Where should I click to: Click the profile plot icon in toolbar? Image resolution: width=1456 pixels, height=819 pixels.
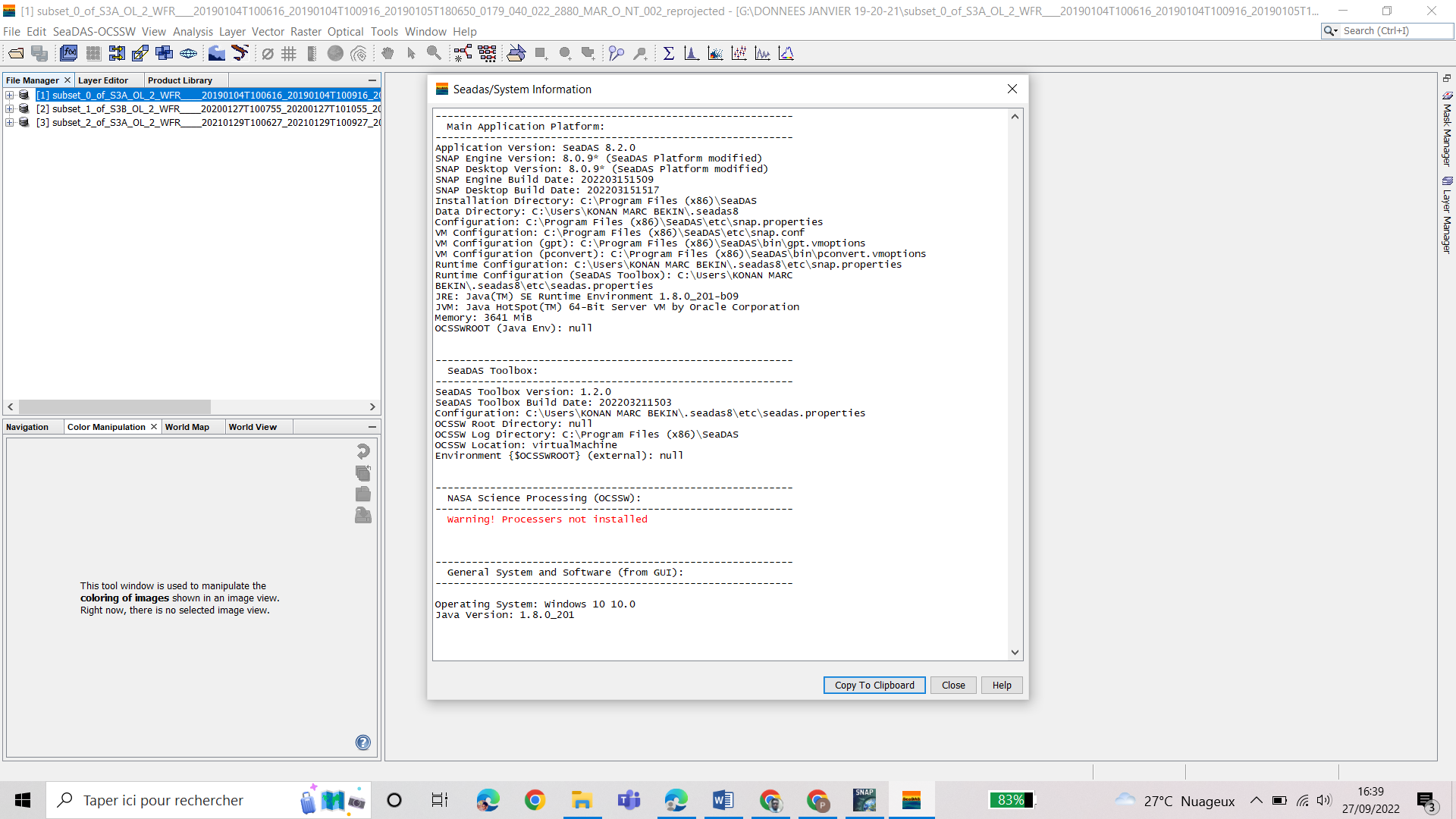(x=762, y=53)
